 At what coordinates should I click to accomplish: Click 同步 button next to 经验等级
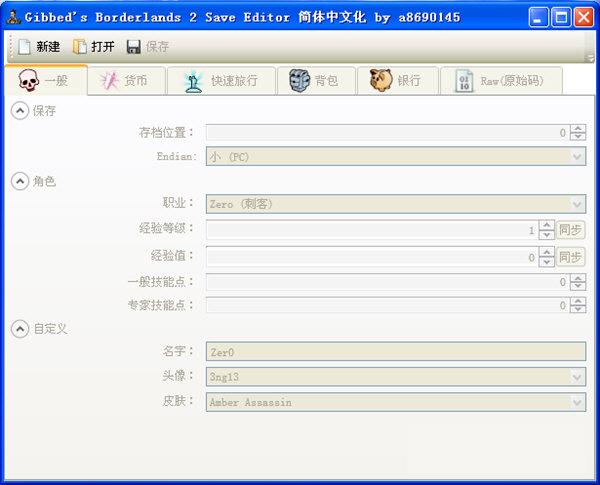point(570,230)
